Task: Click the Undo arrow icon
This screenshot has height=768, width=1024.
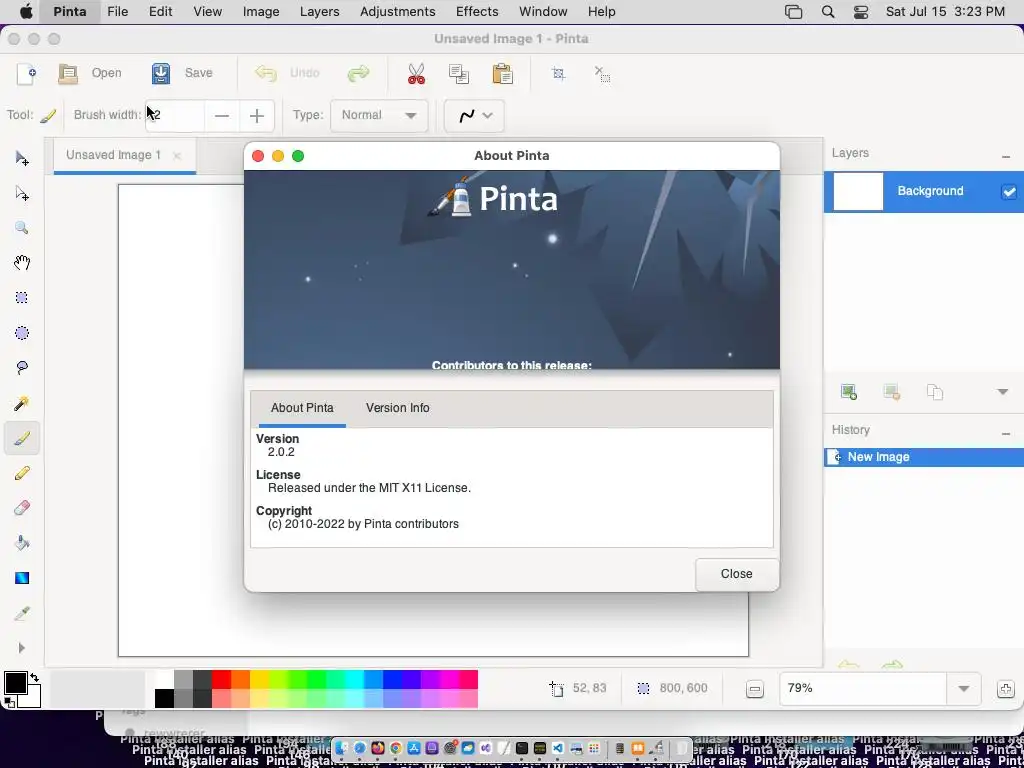Action: (266, 73)
